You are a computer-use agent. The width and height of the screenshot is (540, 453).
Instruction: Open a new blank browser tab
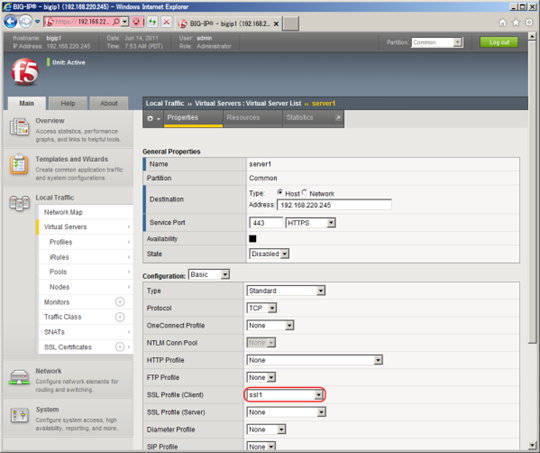point(291,23)
